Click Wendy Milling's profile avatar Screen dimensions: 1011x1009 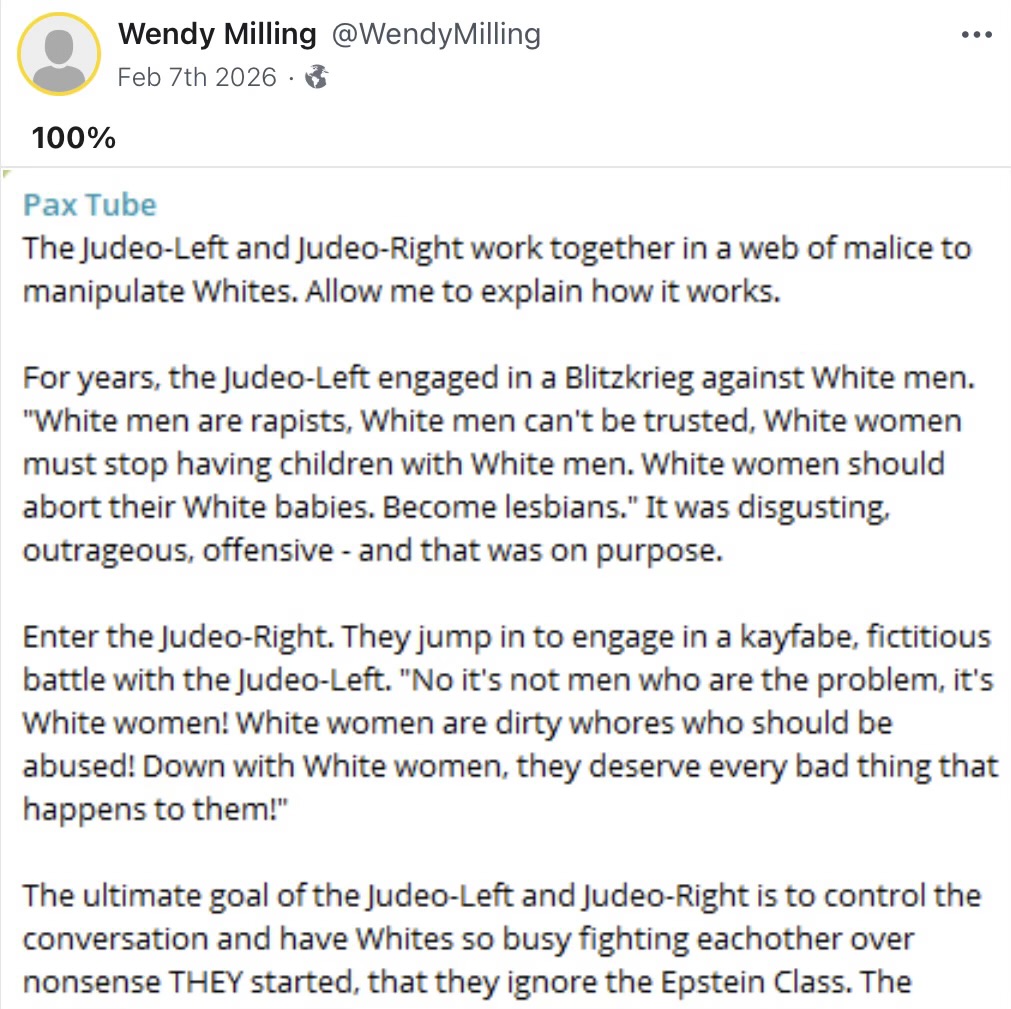[59, 54]
